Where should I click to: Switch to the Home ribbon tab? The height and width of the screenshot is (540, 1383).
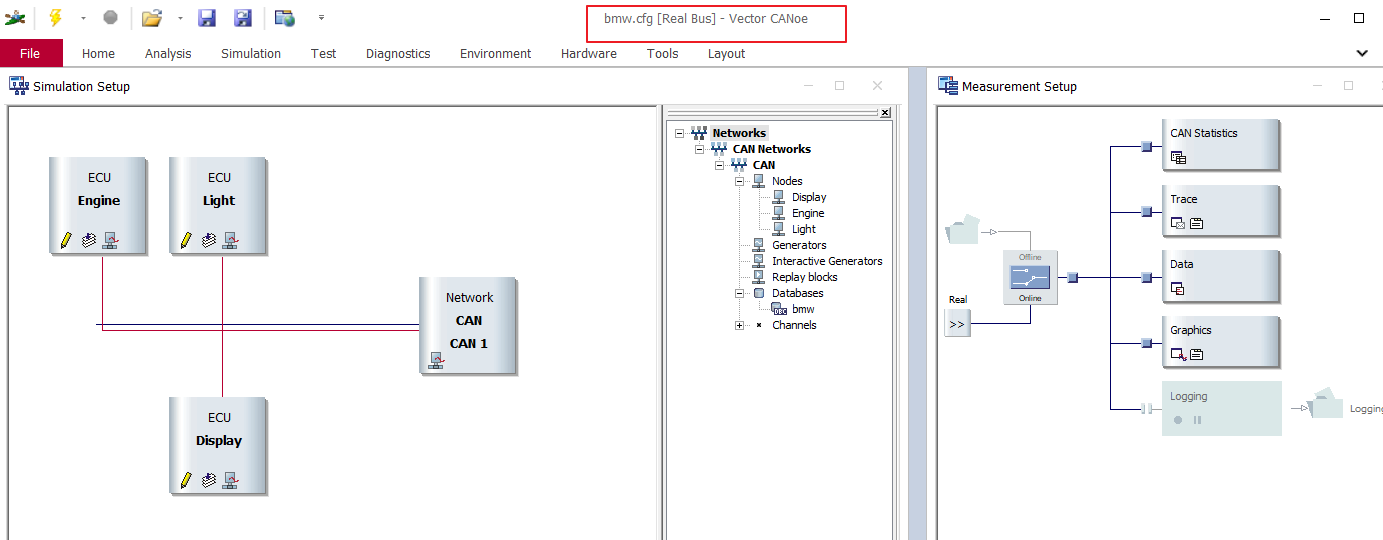coord(98,54)
